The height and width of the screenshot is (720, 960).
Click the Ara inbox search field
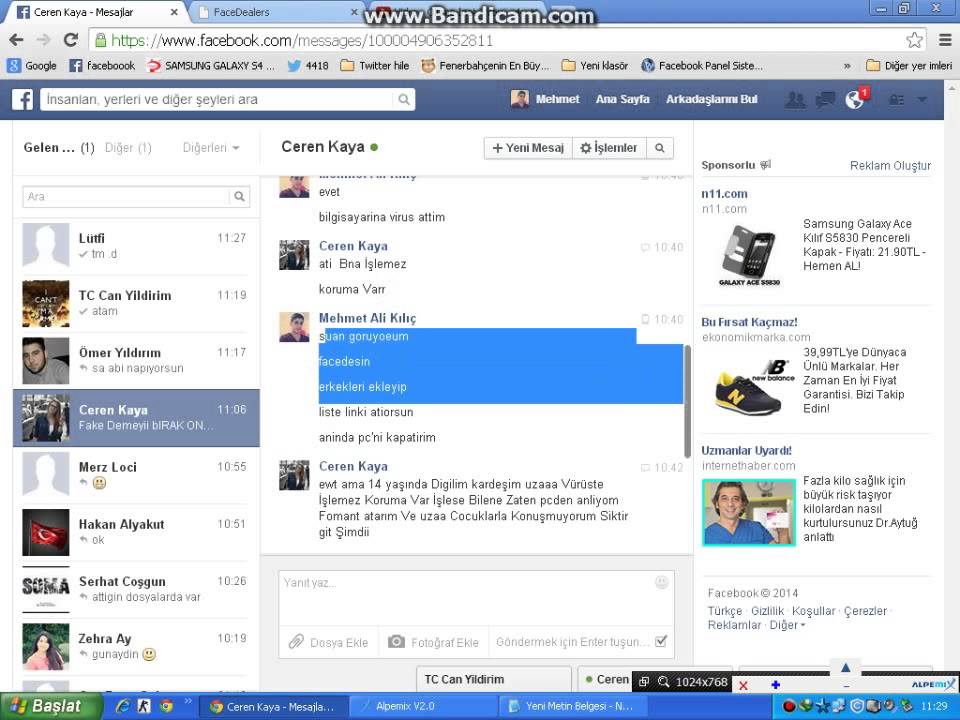pyautogui.click(x=126, y=197)
